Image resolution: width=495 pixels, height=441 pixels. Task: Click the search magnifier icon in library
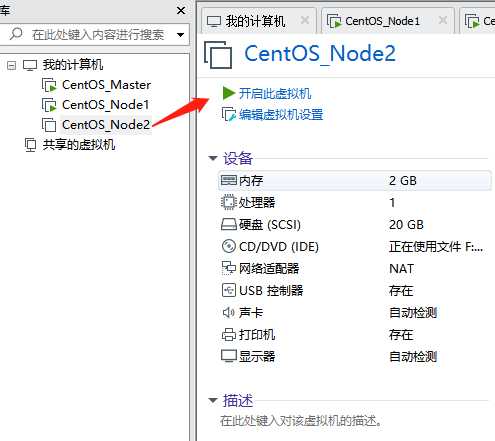coord(16,34)
